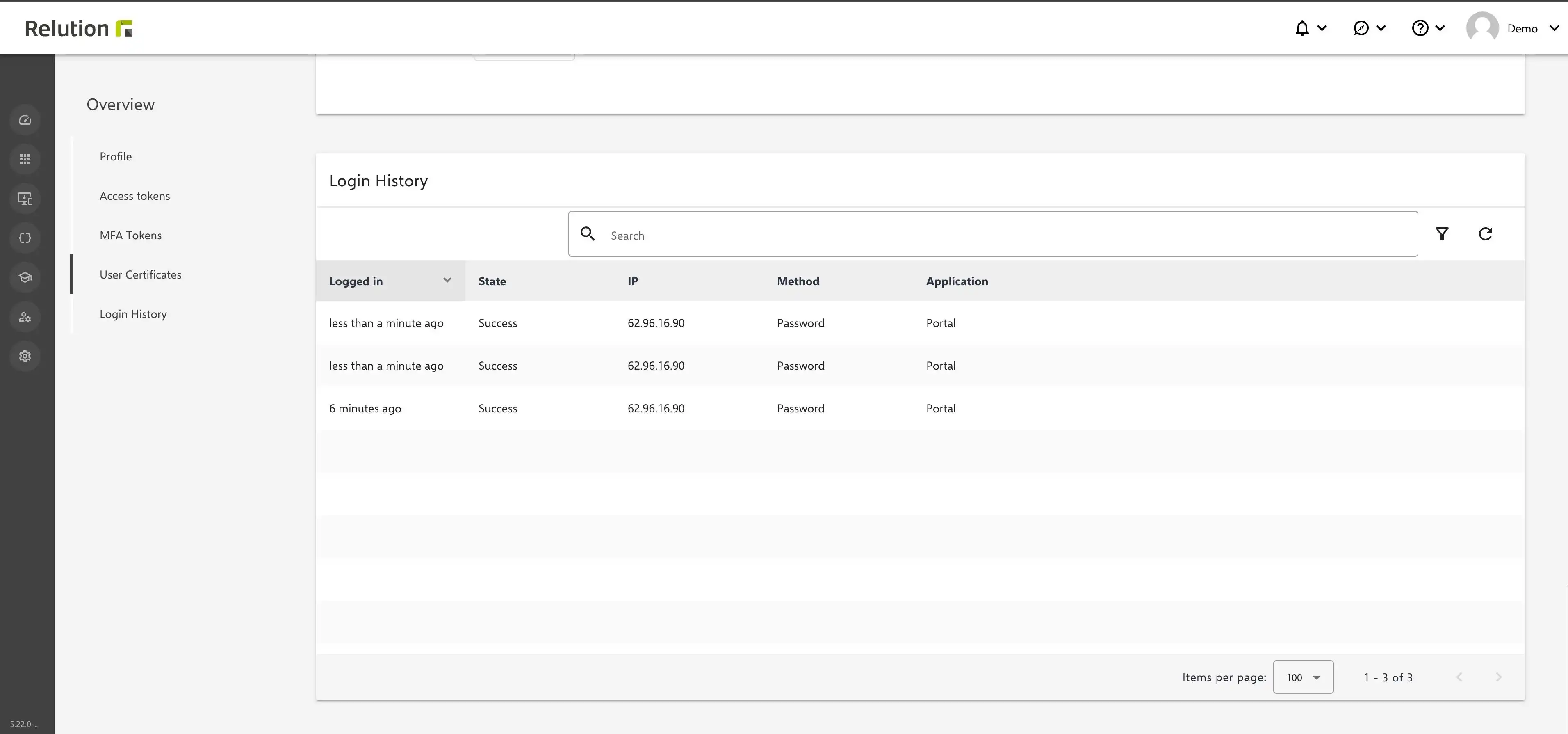
Task: Go to previous page arrow
Action: (x=1459, y=677)
